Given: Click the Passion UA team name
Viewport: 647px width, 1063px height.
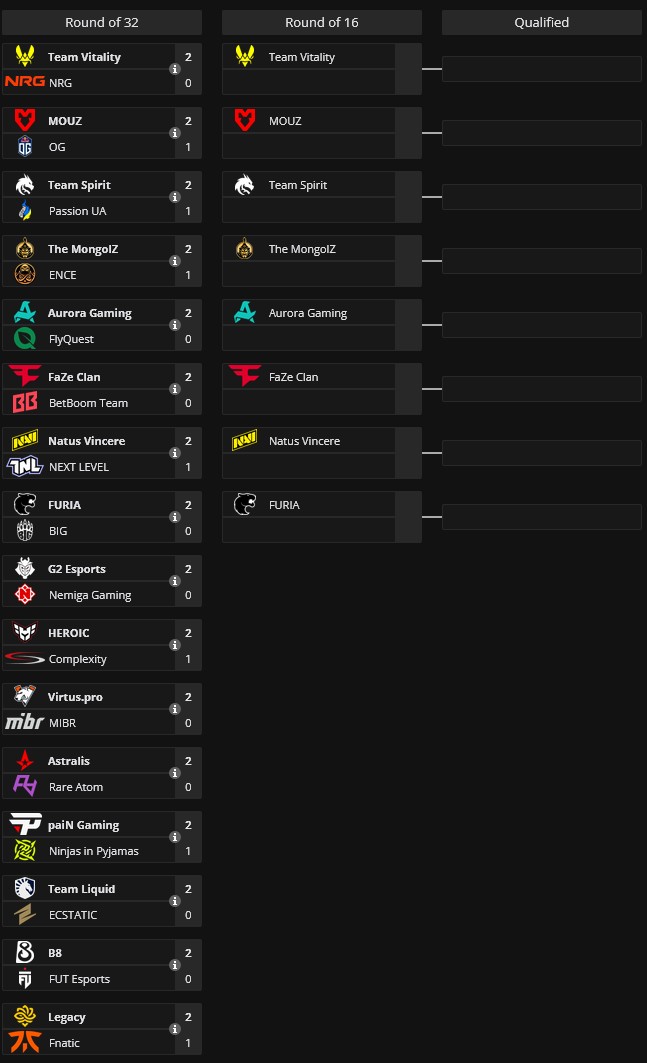Looking at the screenshot, I should tap(79, 211).
